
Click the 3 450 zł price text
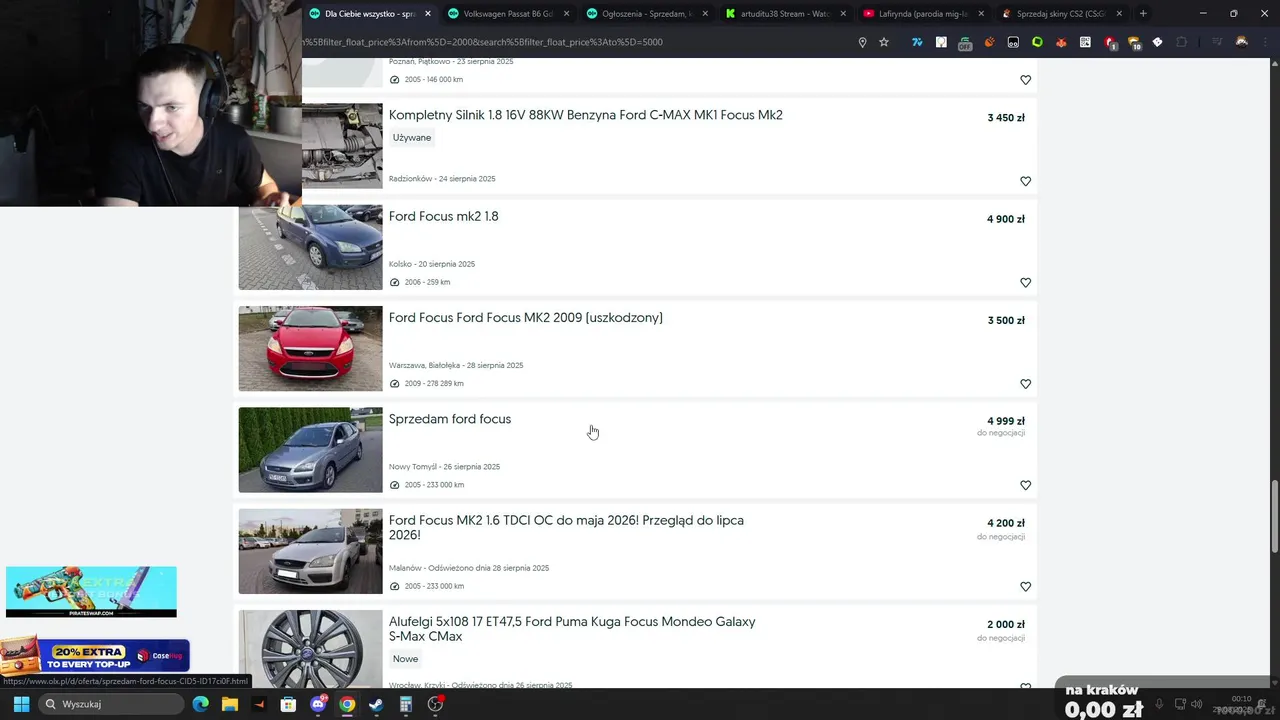pos(1006,118)
